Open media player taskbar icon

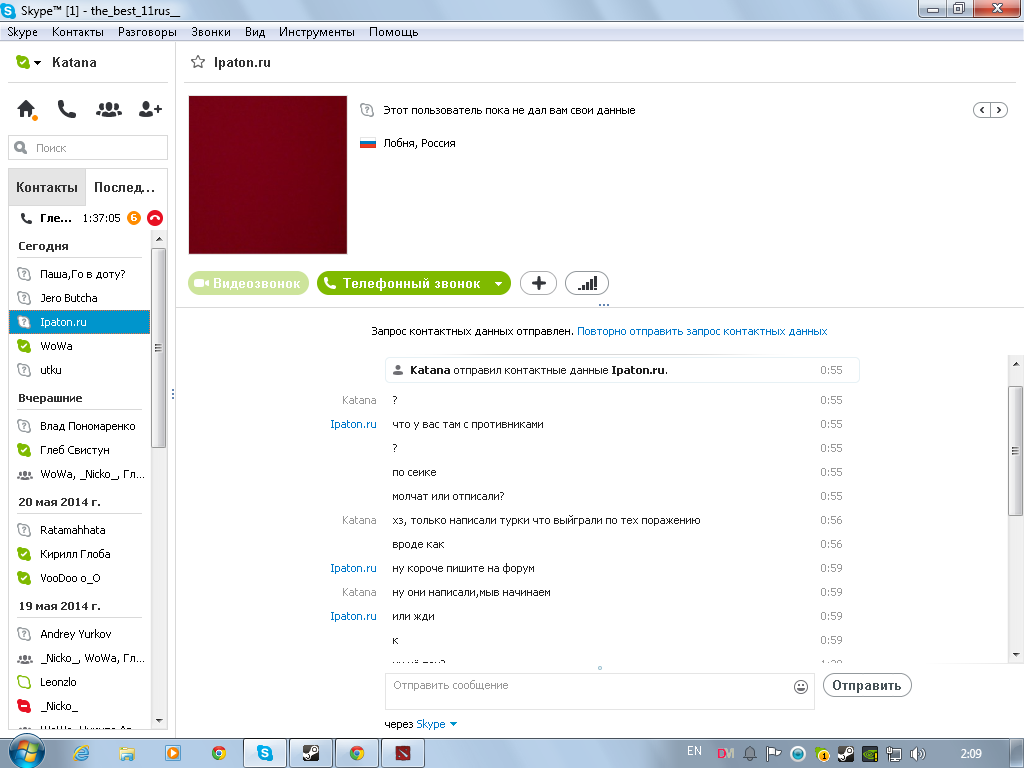point(173,753)
